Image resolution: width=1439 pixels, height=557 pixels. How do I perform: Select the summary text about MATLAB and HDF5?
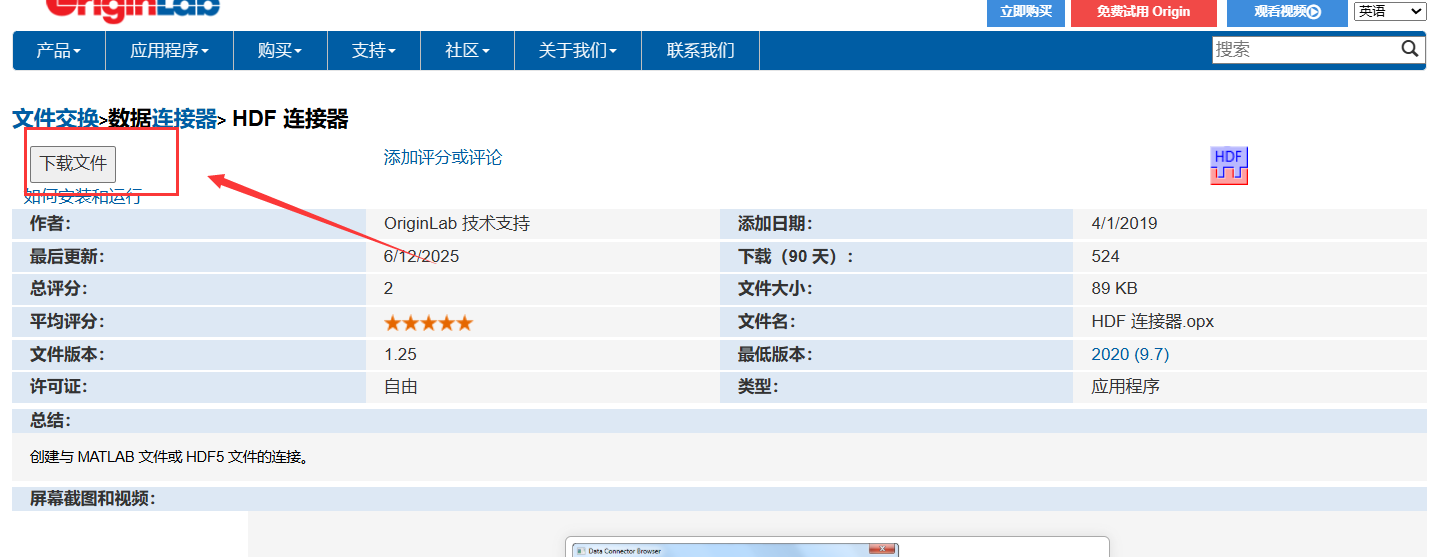169,458
